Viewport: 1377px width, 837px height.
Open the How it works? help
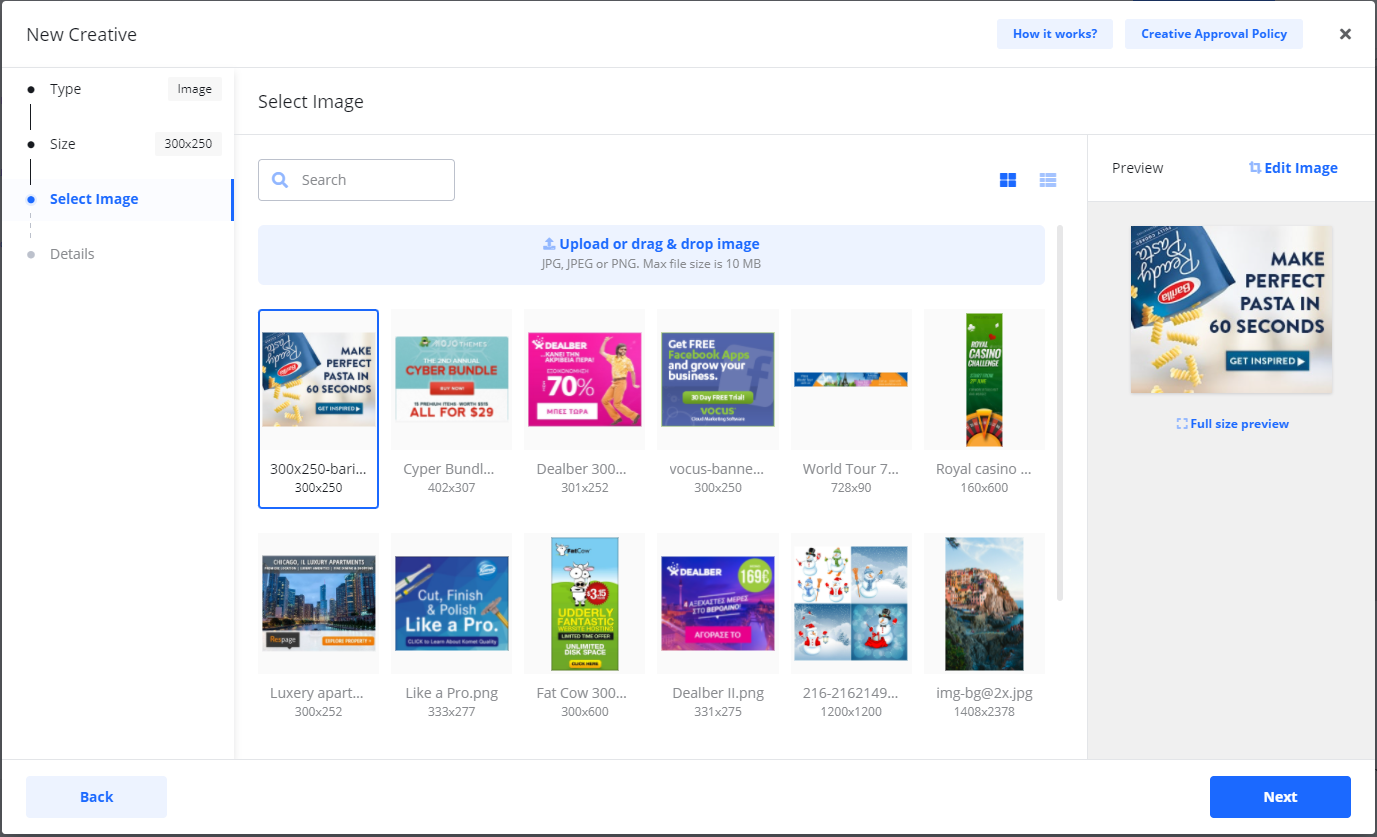1054,34
